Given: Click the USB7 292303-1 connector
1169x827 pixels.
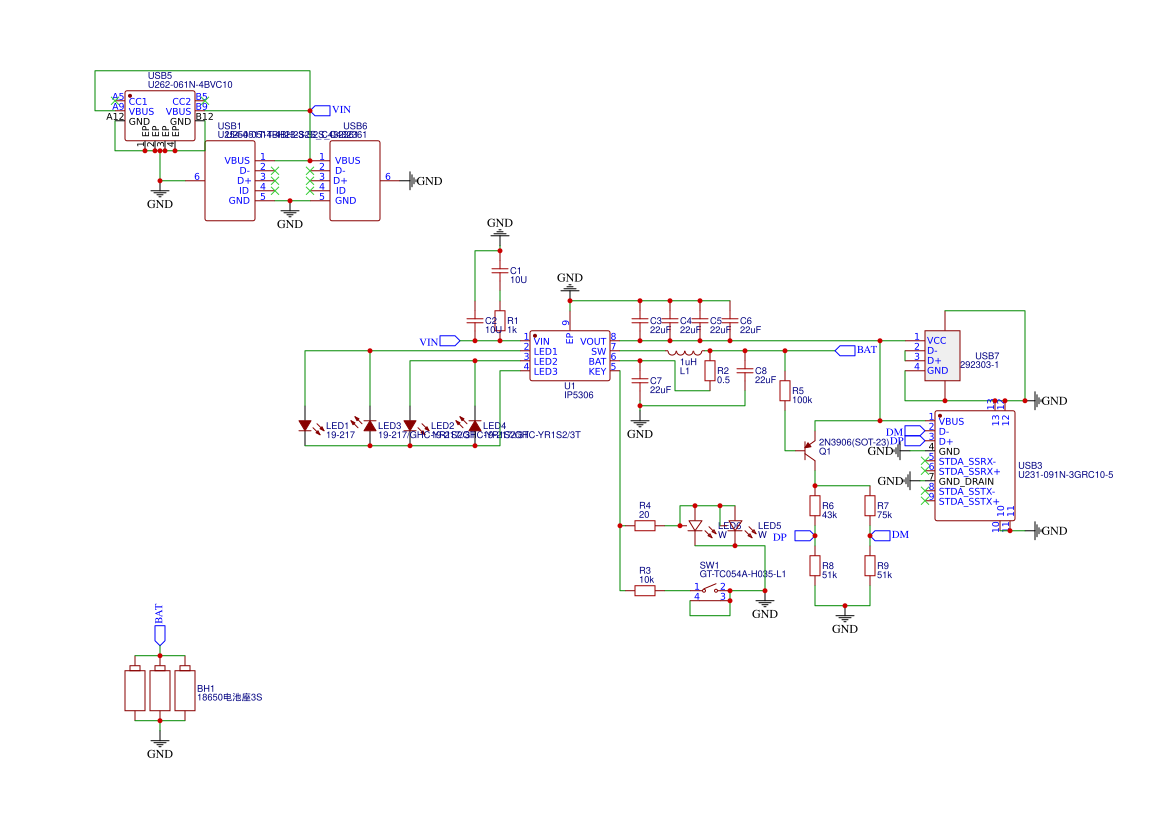Looking at the screenshot, I should (941, 355).
